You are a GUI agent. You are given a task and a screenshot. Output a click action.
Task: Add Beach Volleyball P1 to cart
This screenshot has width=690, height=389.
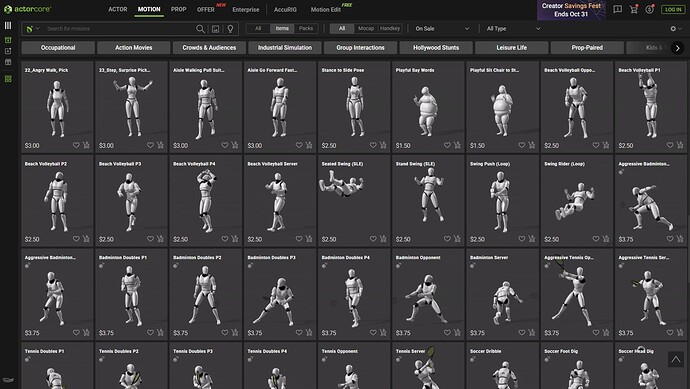tap(680, 145)
